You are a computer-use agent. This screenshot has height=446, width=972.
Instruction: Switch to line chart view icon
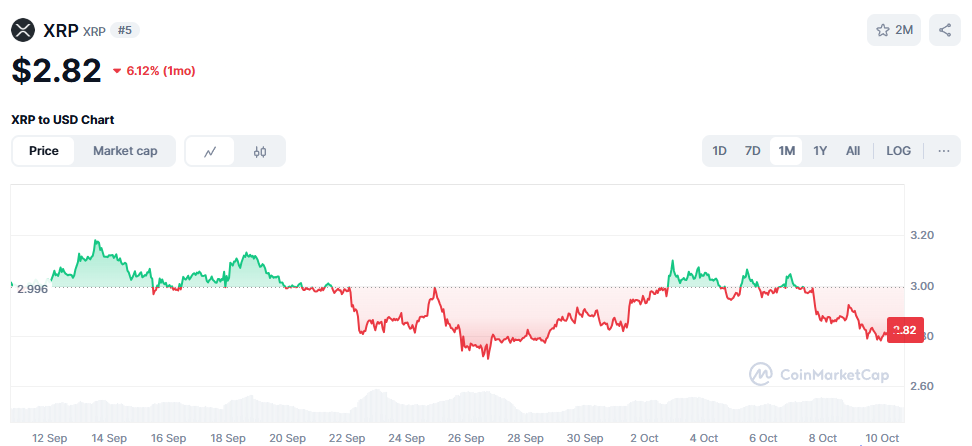(210, 152)
